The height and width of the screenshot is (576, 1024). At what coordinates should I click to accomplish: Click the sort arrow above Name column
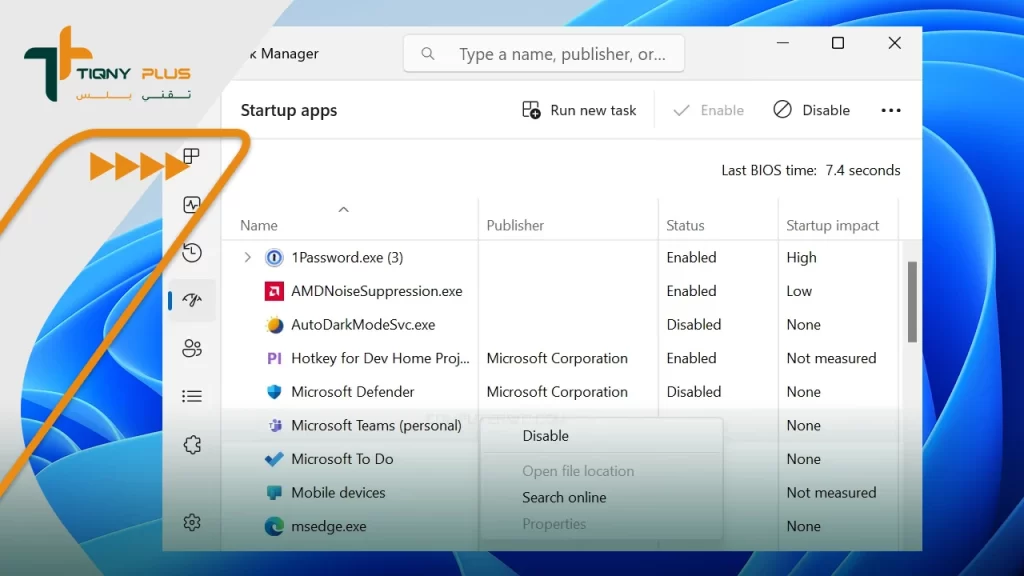[x=344, y=210]
